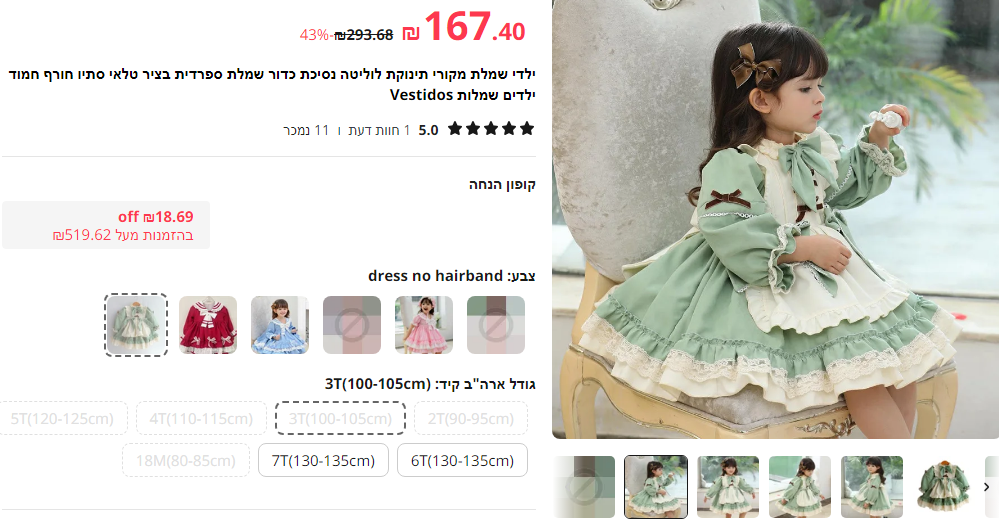Select the green dress color swatch
The image size is (999, 530).
(136, 325)
